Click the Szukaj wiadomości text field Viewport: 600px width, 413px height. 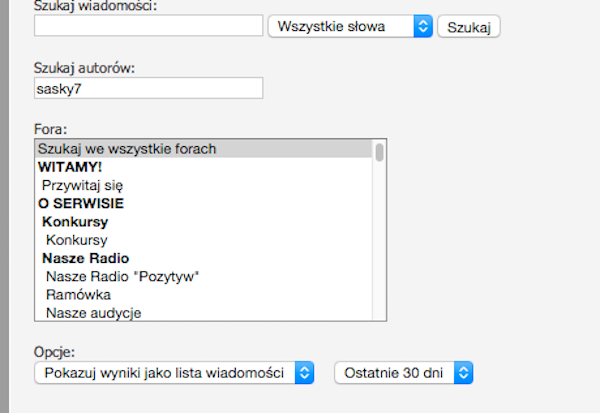click(148, 26)
